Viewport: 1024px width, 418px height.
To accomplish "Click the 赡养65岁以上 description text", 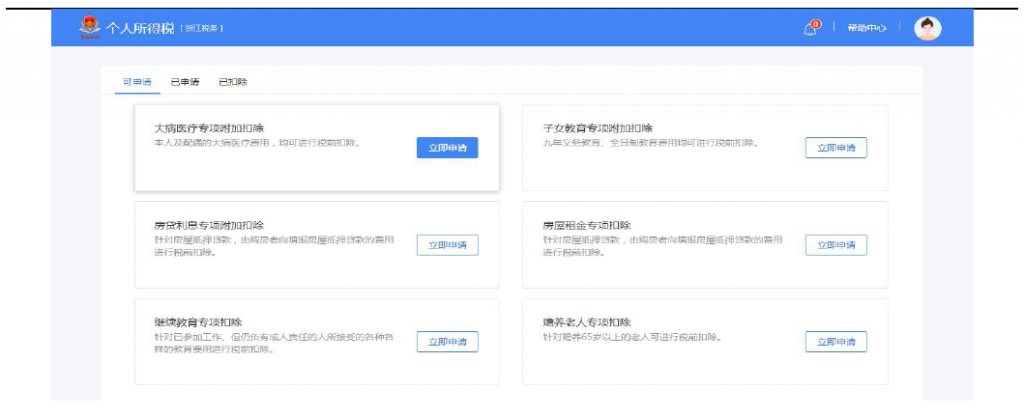I will (x=632, y=337).
